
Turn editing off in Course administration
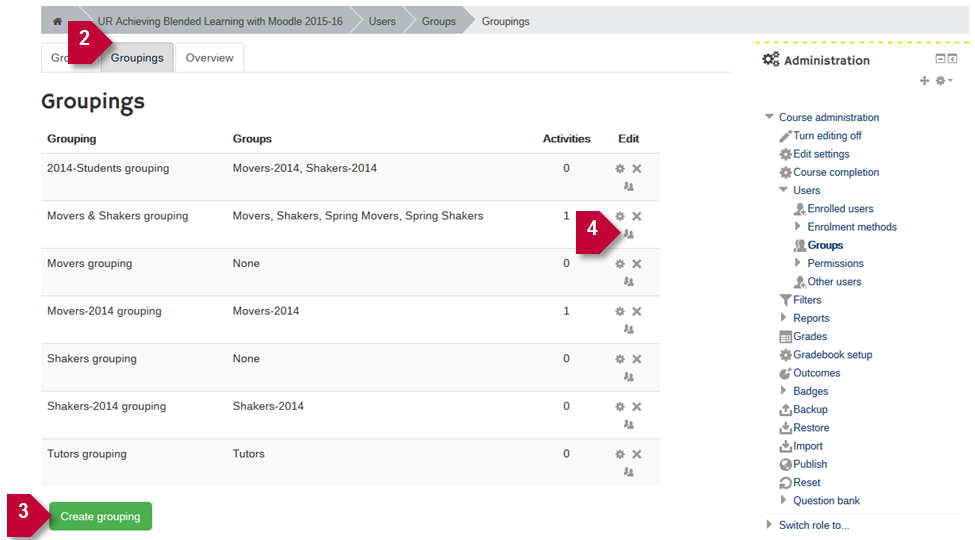tap(827, 136)
